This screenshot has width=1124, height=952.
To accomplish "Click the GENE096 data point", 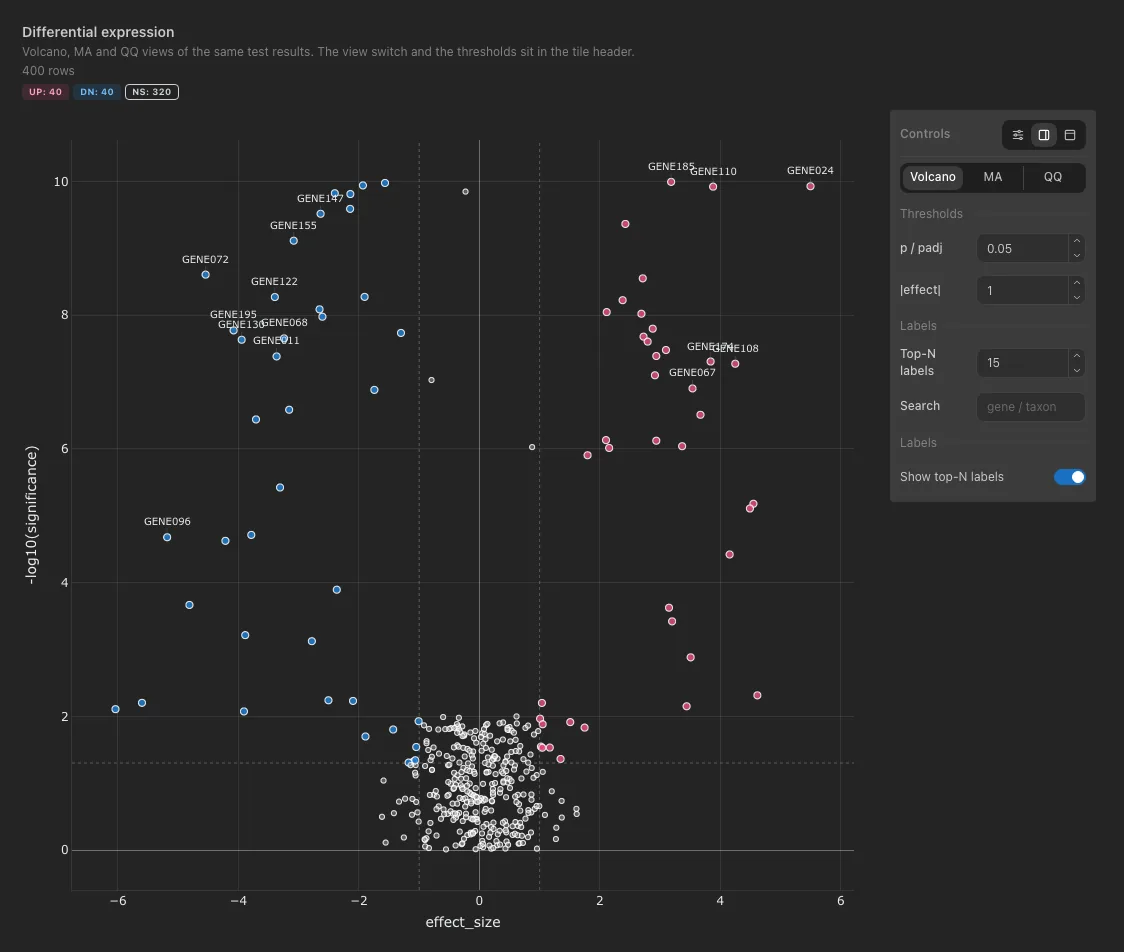I will [x=167, y=537].
